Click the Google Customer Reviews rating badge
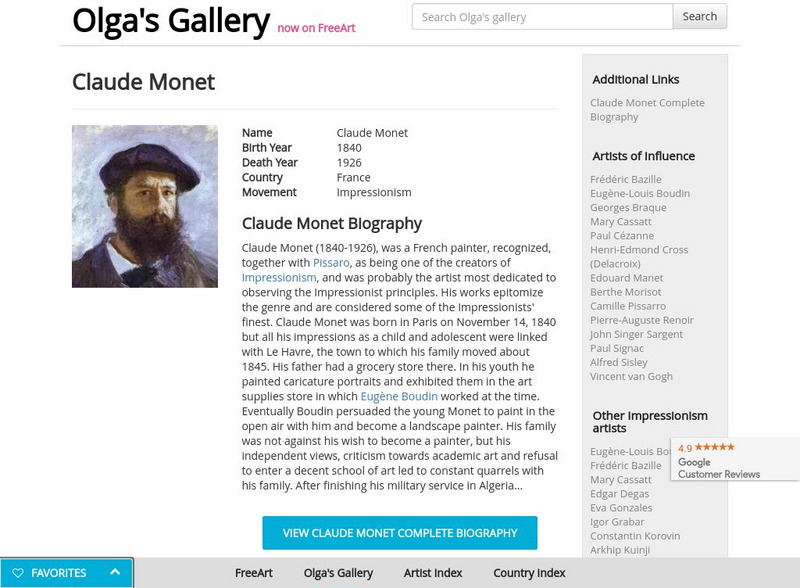Screen dimensions: 800x588 (x=735, y=460)
